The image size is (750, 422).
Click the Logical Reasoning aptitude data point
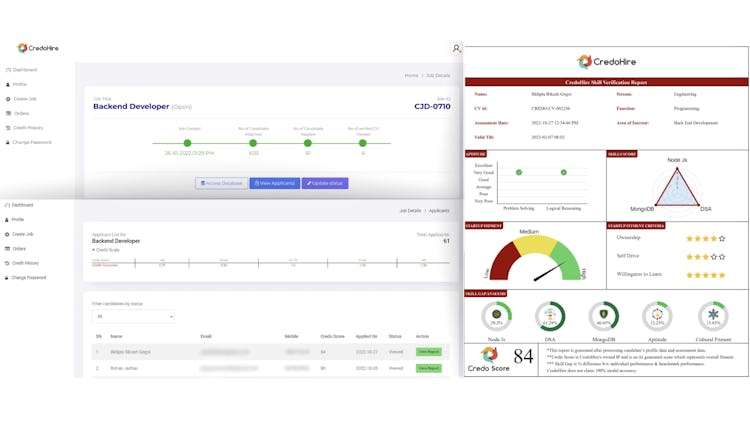click(563, 172)
